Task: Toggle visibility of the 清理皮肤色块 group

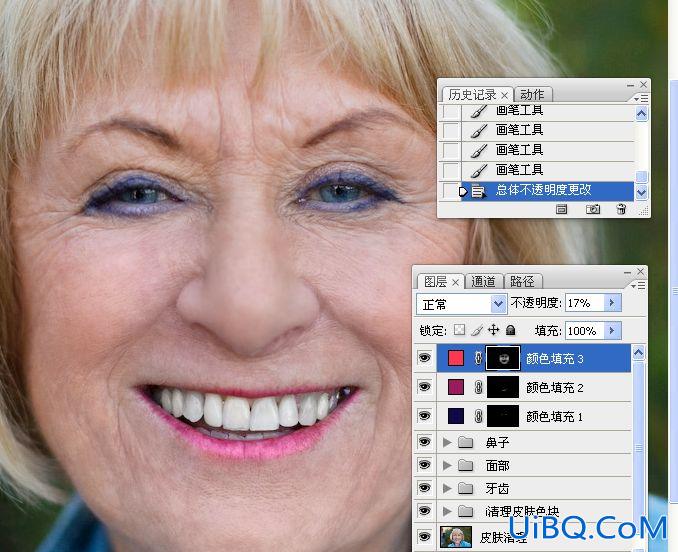Action: [x=425, y=511]
